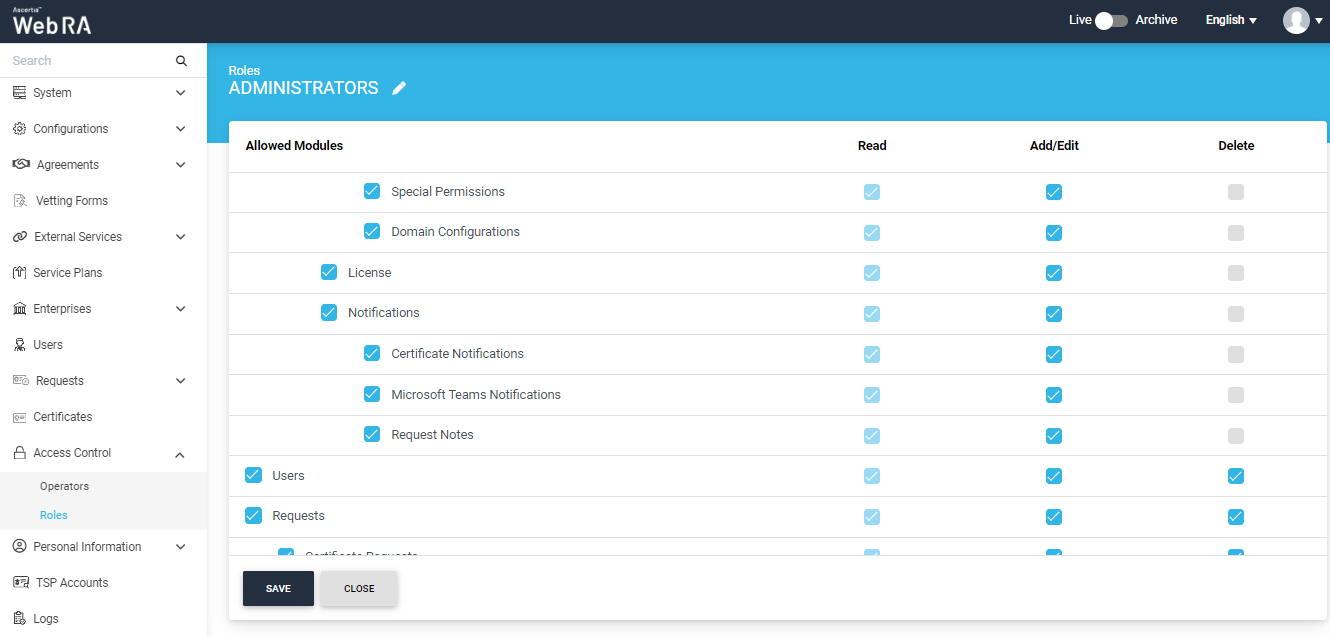Toggle the Live/Archive switch

pos(1111,20)
